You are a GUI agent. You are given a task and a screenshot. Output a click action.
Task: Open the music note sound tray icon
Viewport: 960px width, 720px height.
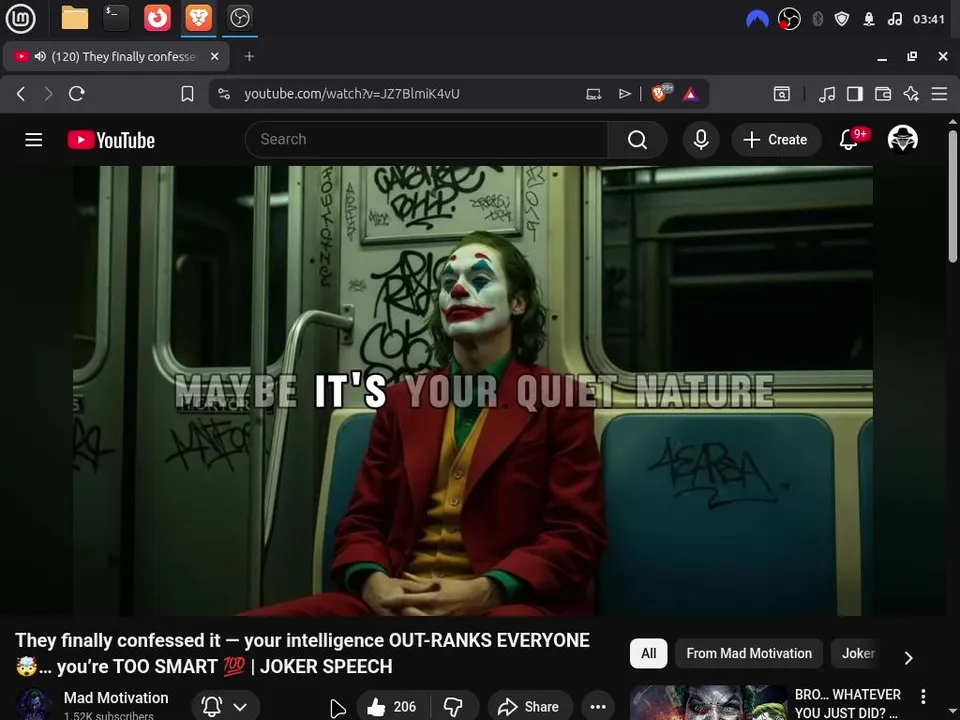(894, 19)
